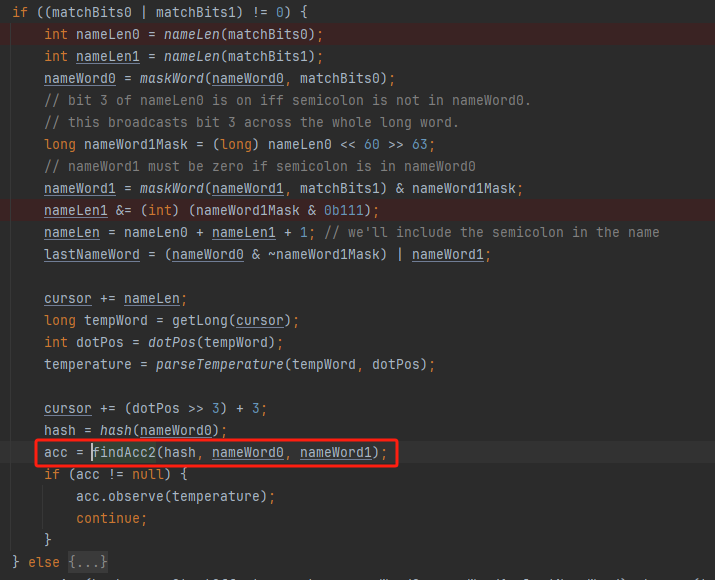
Task: Click the temperature argument inside observe
Action: point(216,496)
